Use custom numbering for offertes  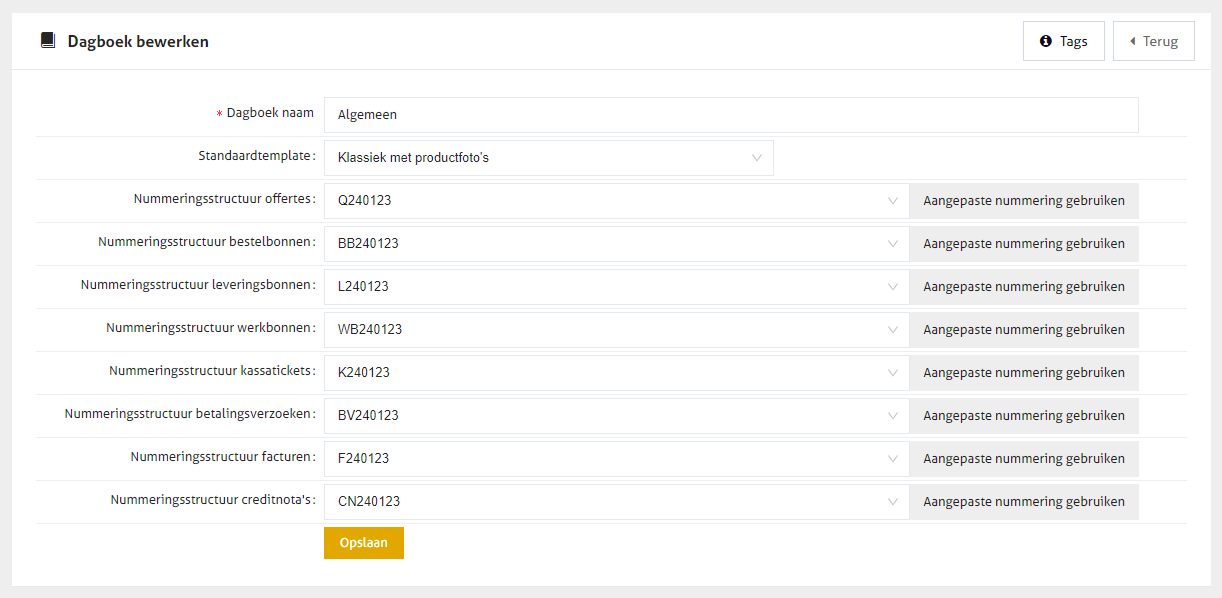pos(1023,201)
